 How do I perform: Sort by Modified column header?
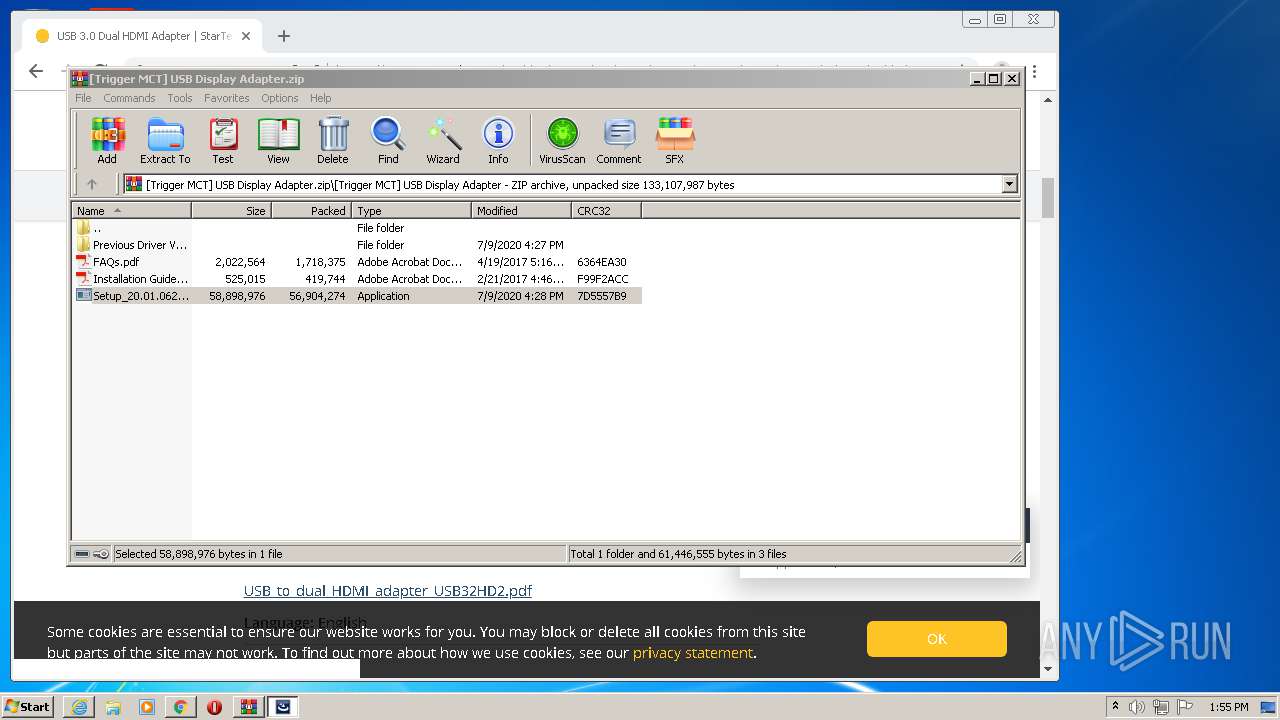(521, 211)
